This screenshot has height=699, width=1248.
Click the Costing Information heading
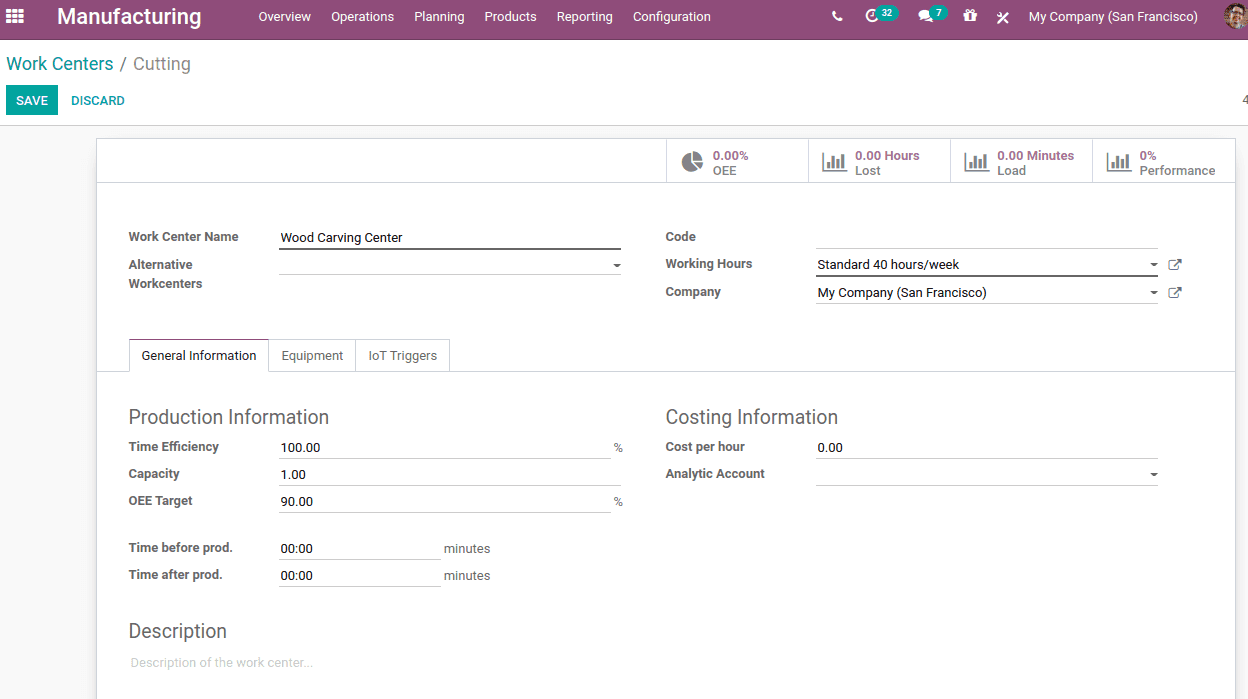point(752,417)
